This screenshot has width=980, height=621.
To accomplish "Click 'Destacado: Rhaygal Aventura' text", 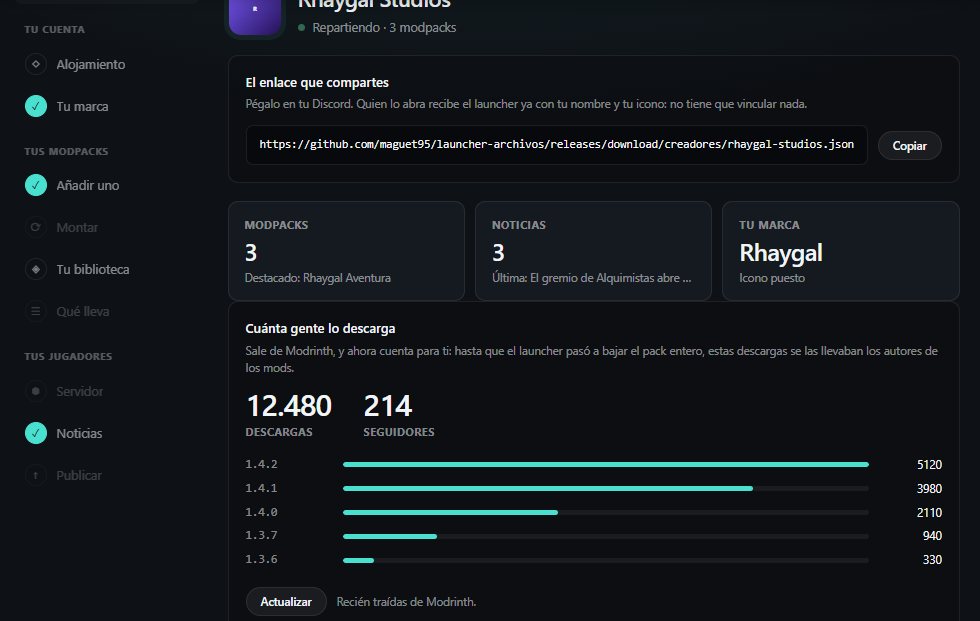I will point(318,278).
